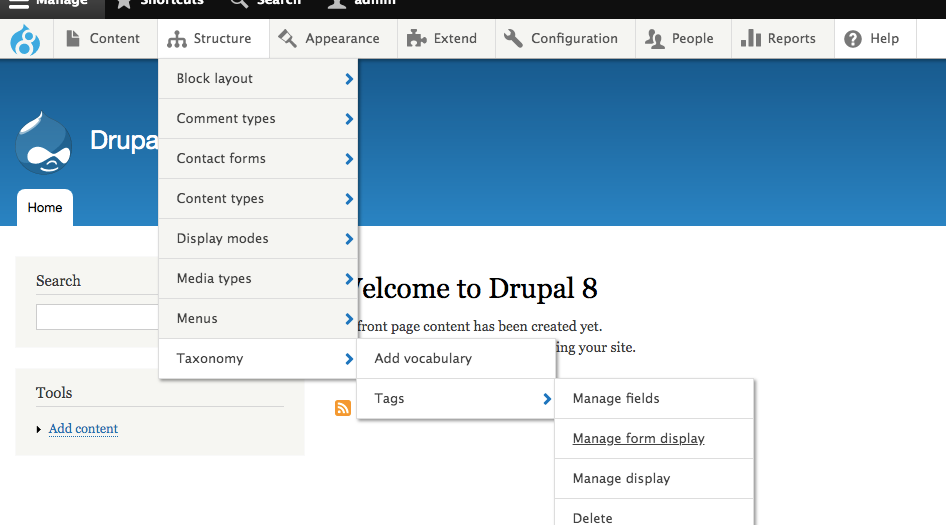Expand the Menus submenu arrow

(349, 319)
